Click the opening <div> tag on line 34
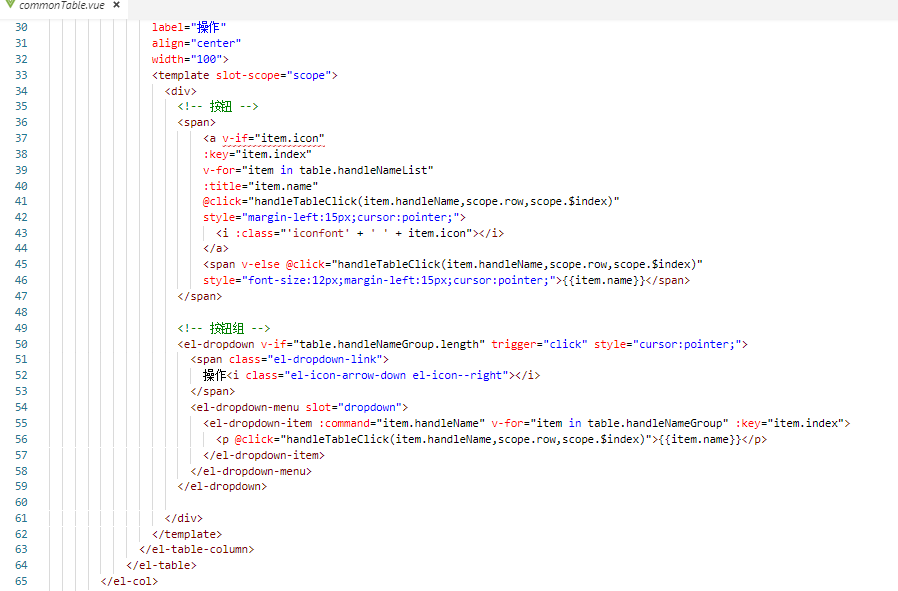 [180, 91]
